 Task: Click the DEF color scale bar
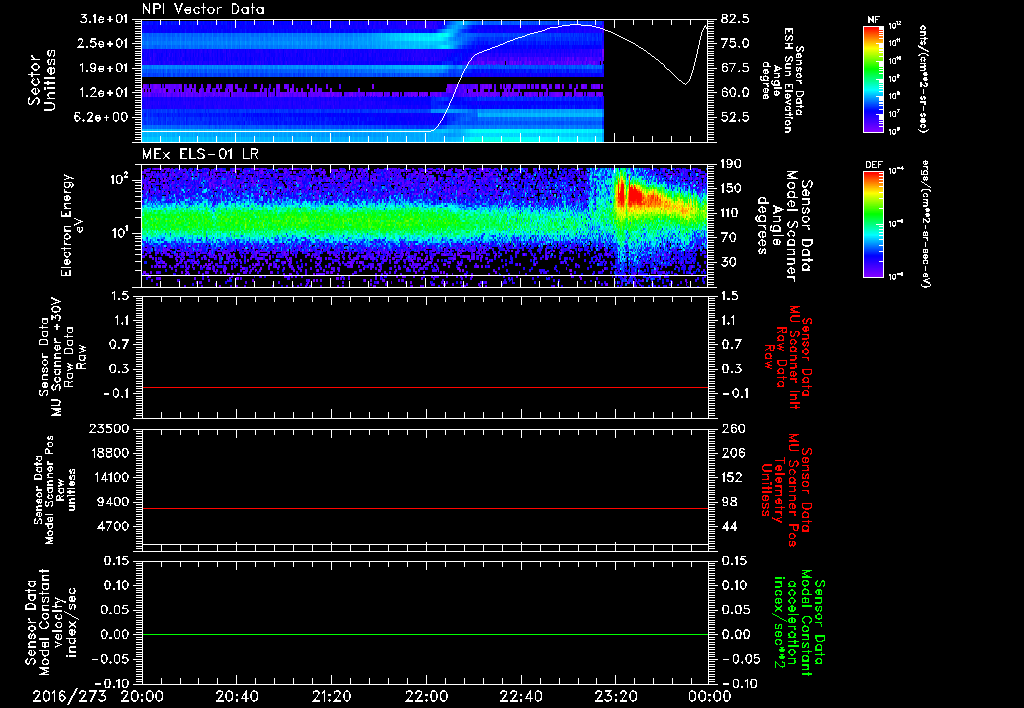874,224
